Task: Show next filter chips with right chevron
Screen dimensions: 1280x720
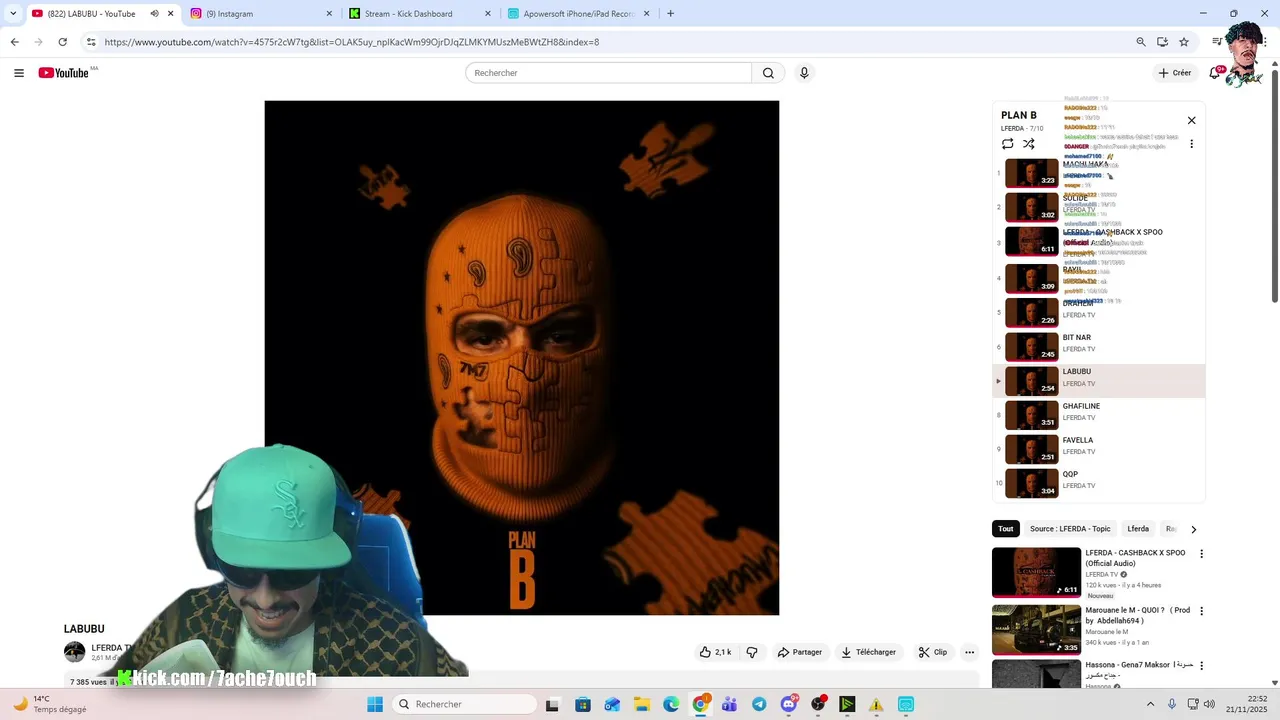Action: point(1193,529)
